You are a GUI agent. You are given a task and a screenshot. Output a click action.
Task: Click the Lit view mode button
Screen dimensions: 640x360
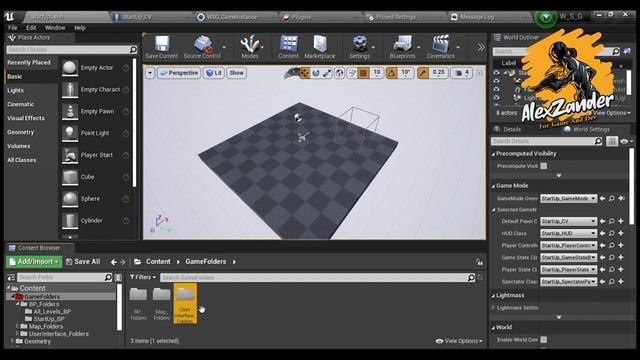214,73
